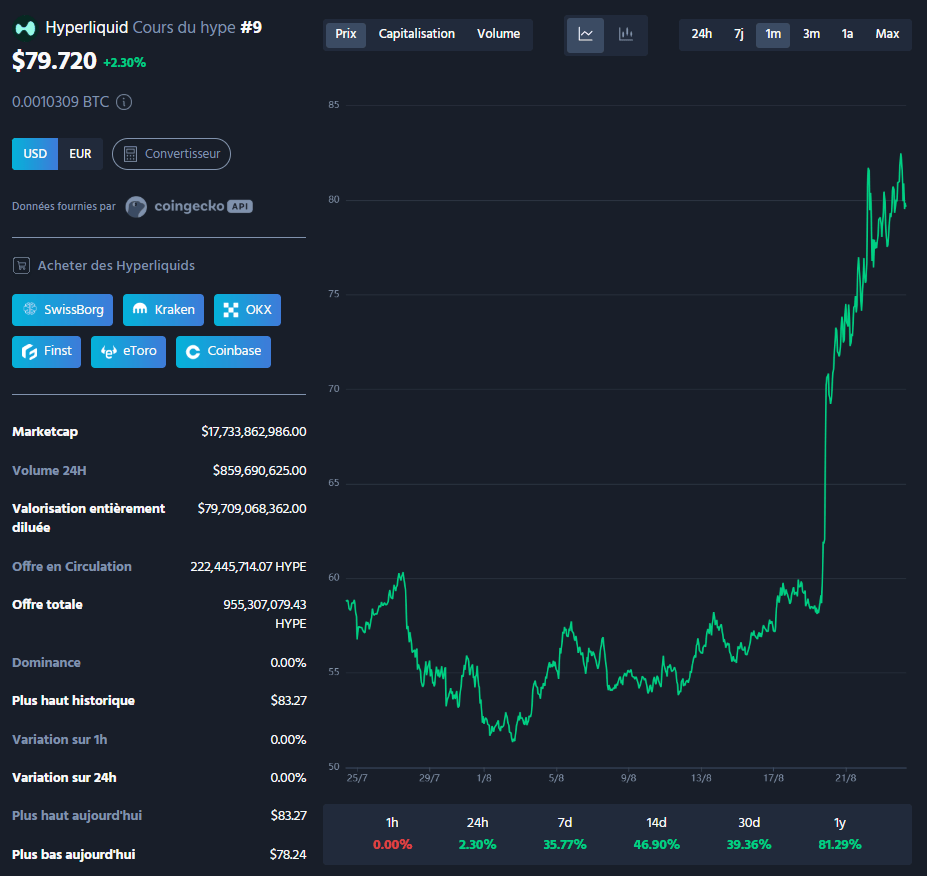Viewport: 927px width, 876px height.
Task: Switch currency to EUR
Action: pyautogui.click(x=80, y=154)
